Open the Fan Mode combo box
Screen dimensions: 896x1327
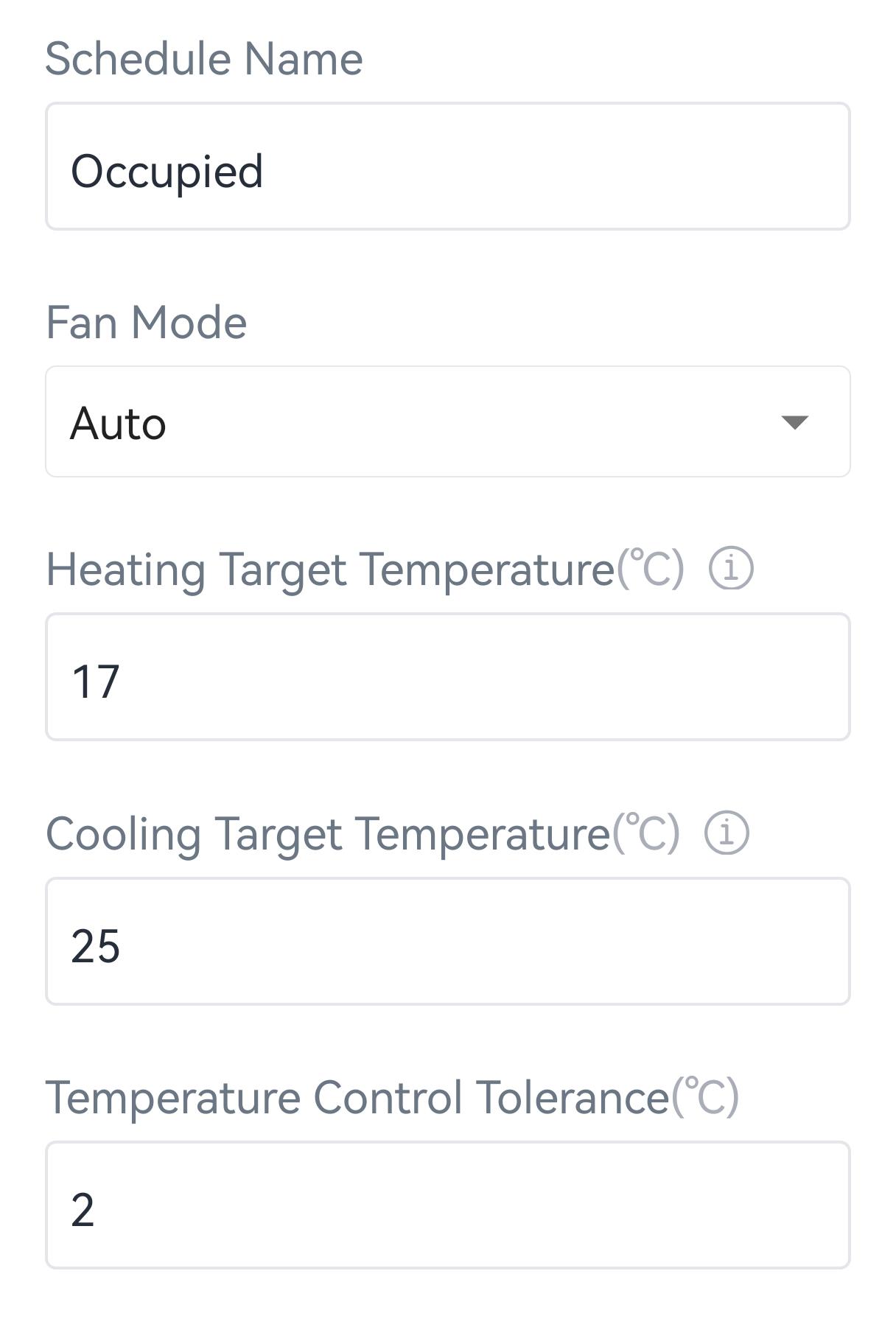447,421
